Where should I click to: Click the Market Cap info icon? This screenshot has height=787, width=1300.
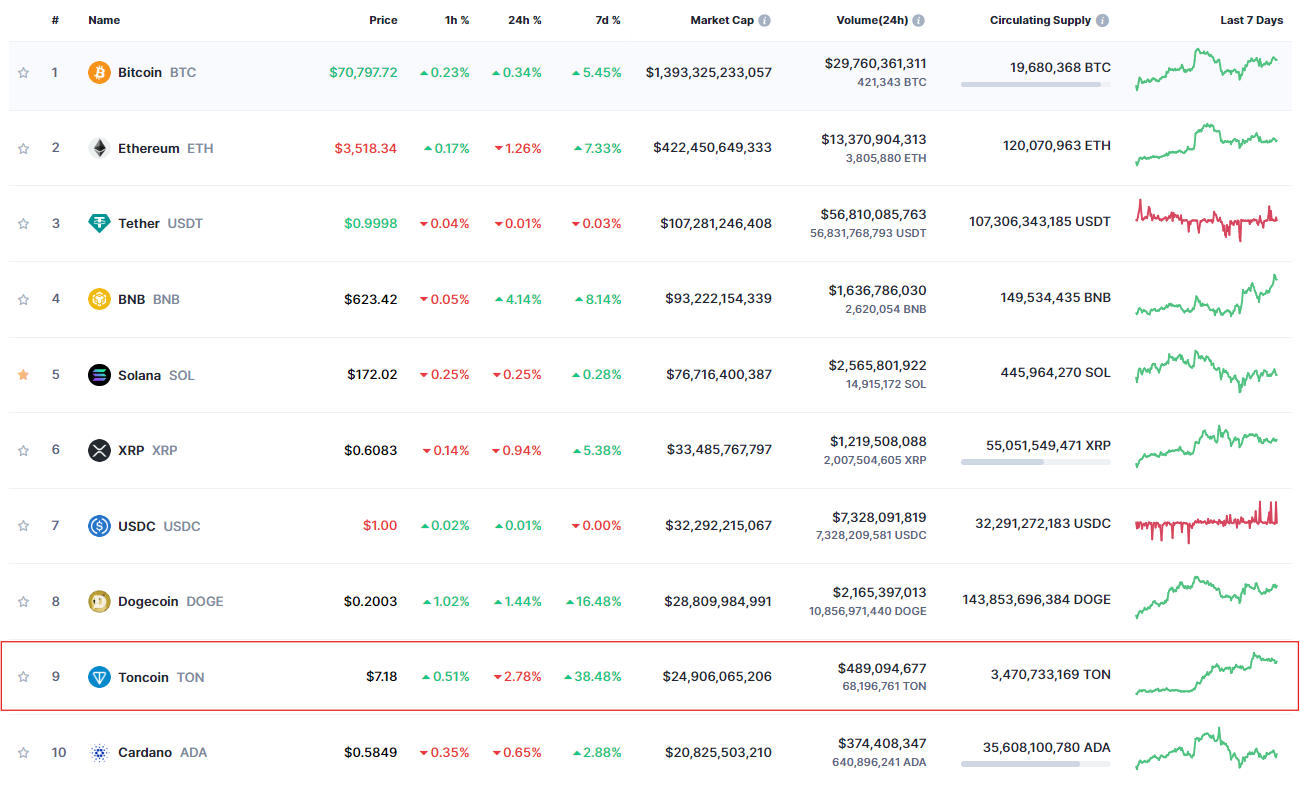tap(765, 20)
